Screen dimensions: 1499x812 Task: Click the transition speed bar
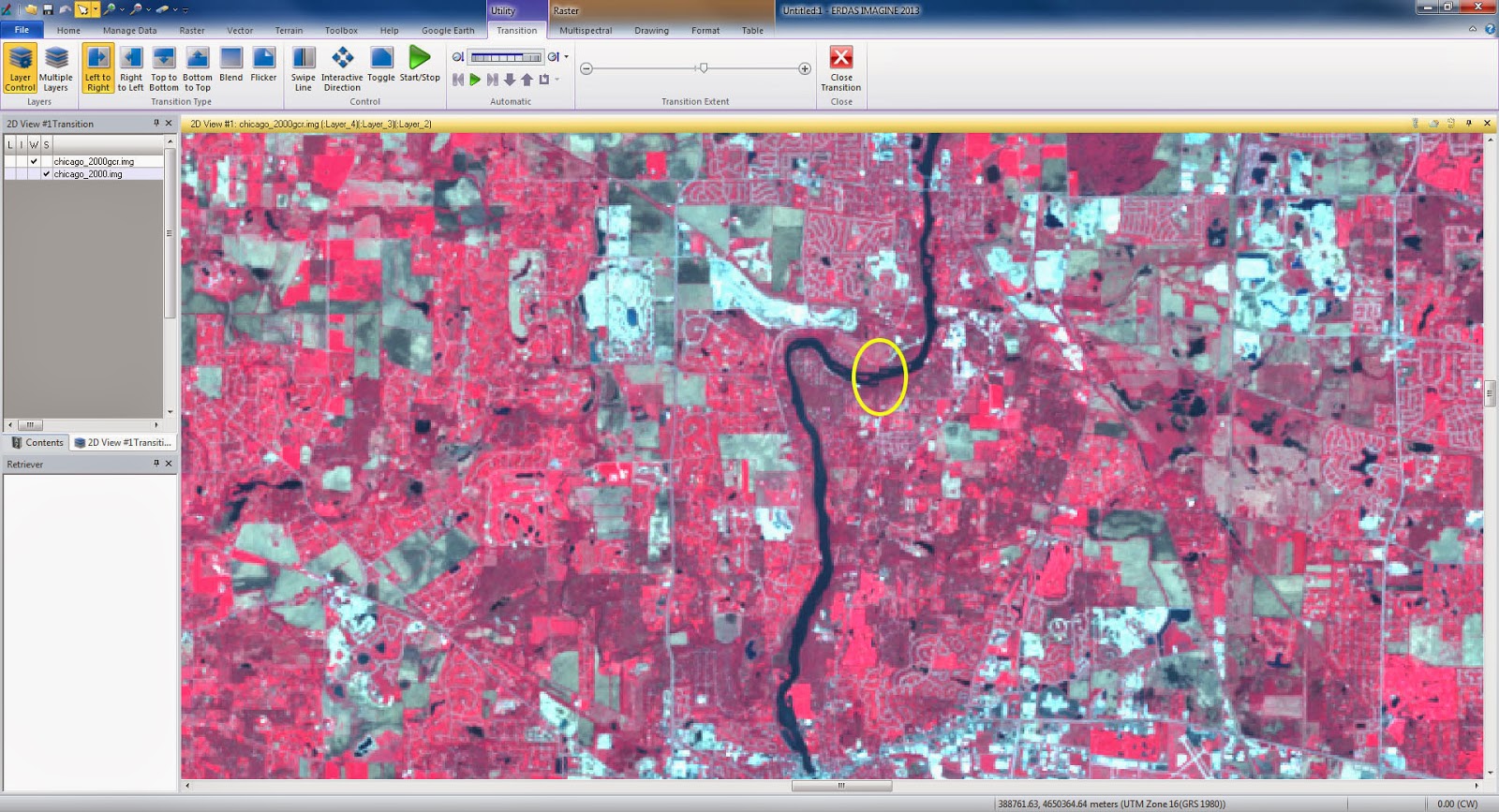(x=505, y=57)
